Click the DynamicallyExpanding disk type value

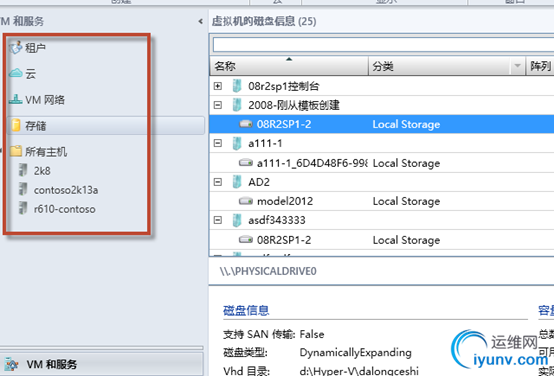355,352
